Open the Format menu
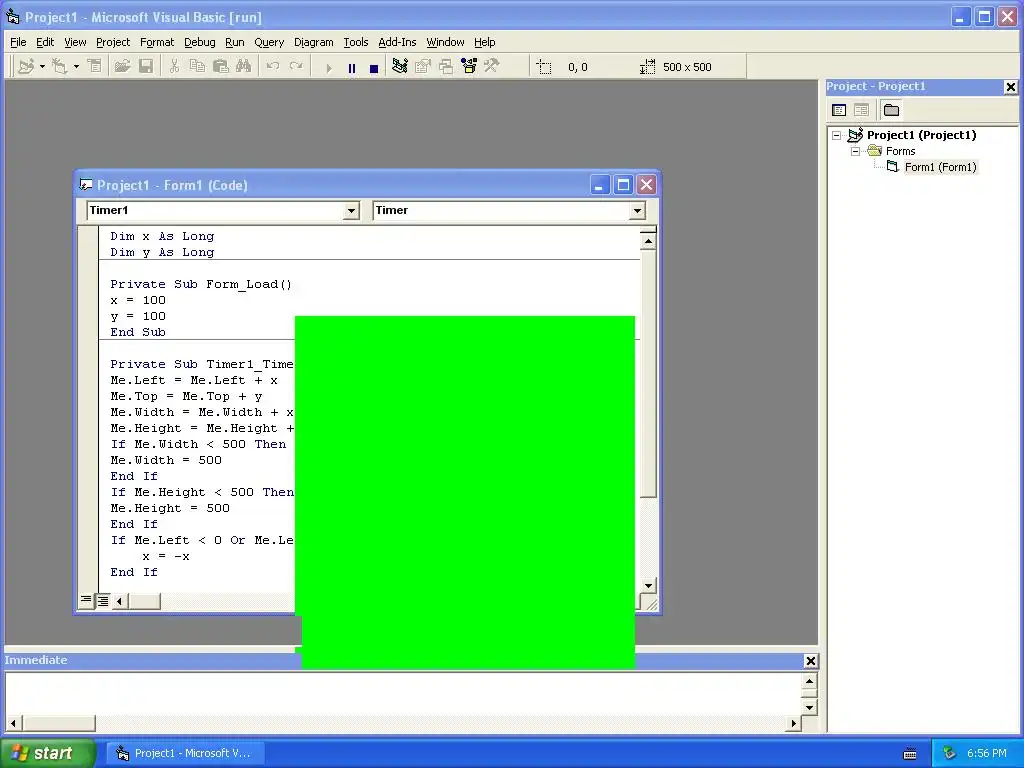This screenshot has height=768, width=1024. [x=157, y=42]
